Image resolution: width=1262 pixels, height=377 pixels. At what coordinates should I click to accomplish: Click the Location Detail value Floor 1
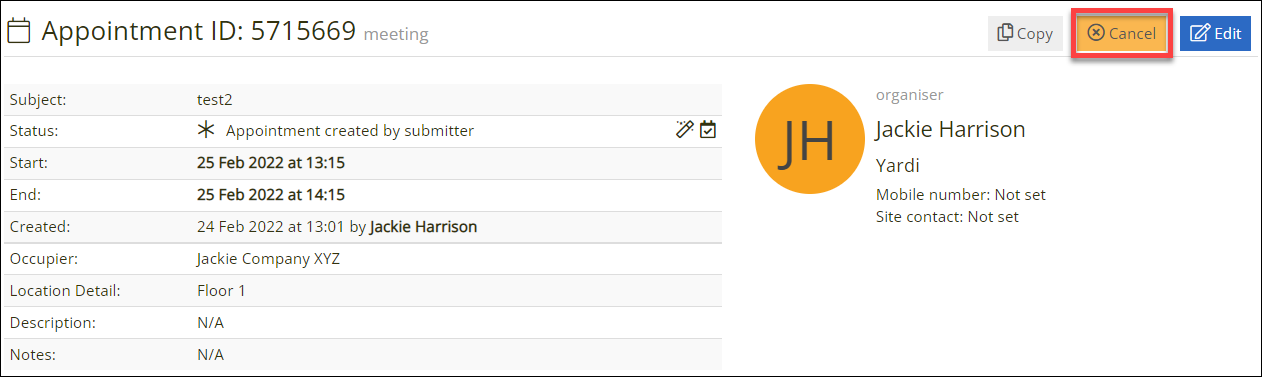[221, 291]
